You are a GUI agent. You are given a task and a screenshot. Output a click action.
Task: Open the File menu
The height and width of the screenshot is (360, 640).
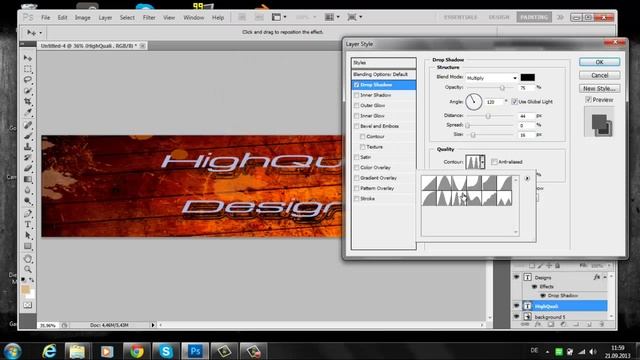[45, 18]
